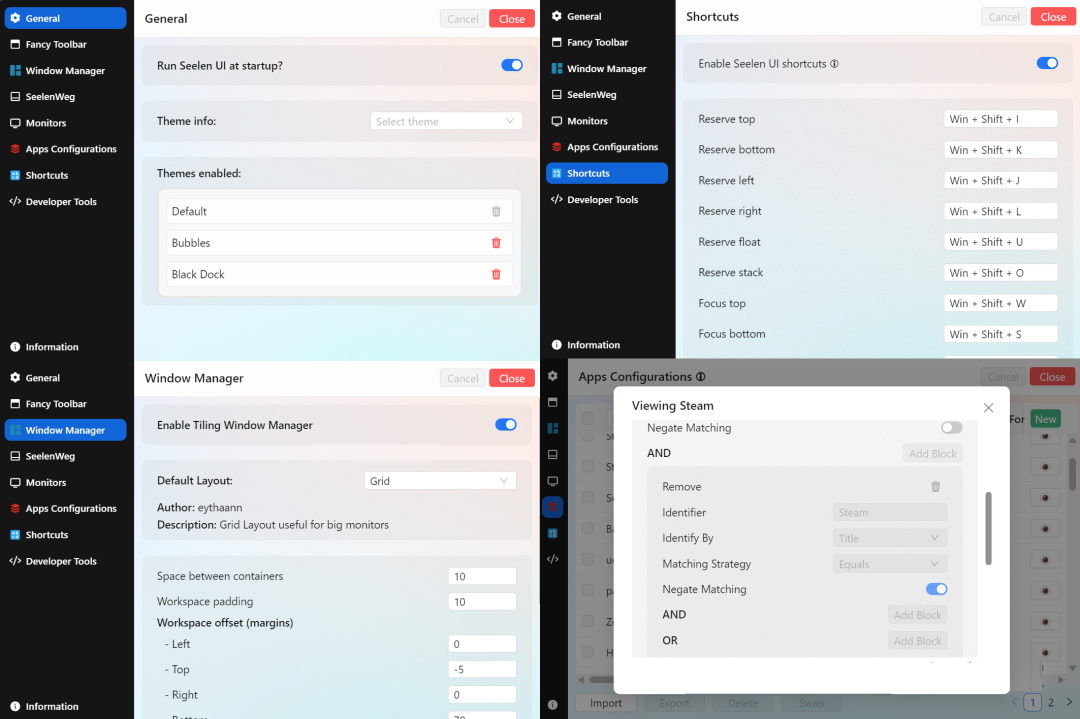Select Window Manager in the General window sidebar
Image resolution: width=1080 pixels, height=719 pixels.
[x=65, y=70]
